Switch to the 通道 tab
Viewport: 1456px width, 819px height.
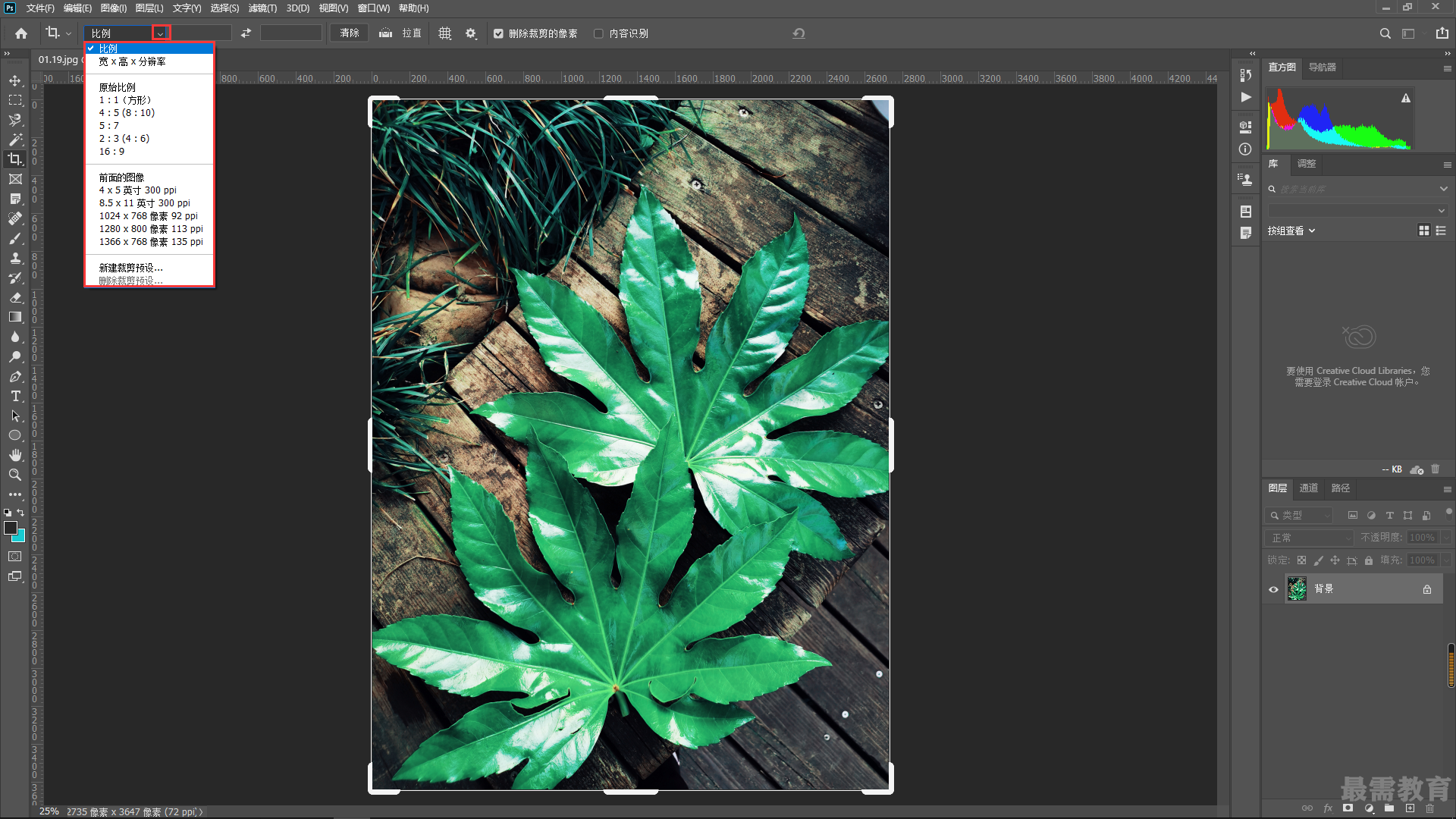(x=1309, y=488)
